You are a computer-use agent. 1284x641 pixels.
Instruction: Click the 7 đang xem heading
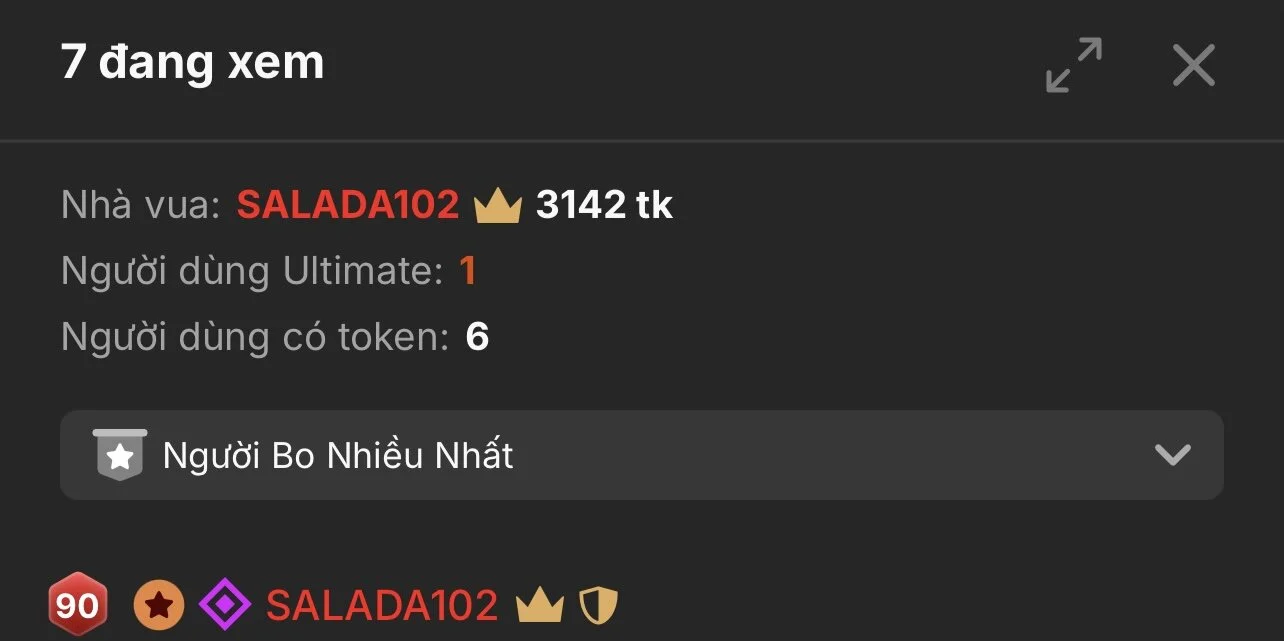[192, 63]
